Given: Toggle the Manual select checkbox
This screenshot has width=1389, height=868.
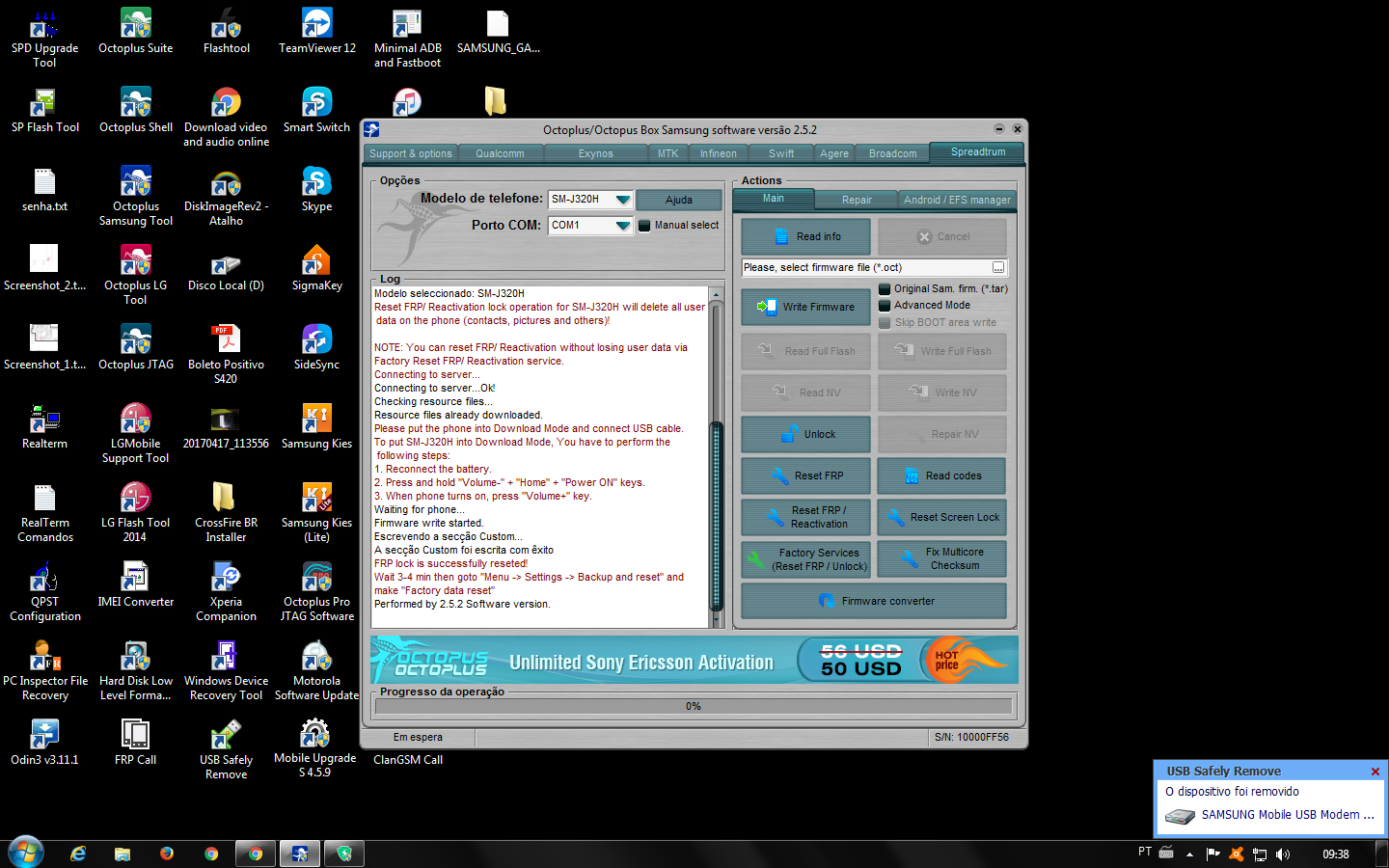Looking at the screenshot, I should click(x=644, y=226).
